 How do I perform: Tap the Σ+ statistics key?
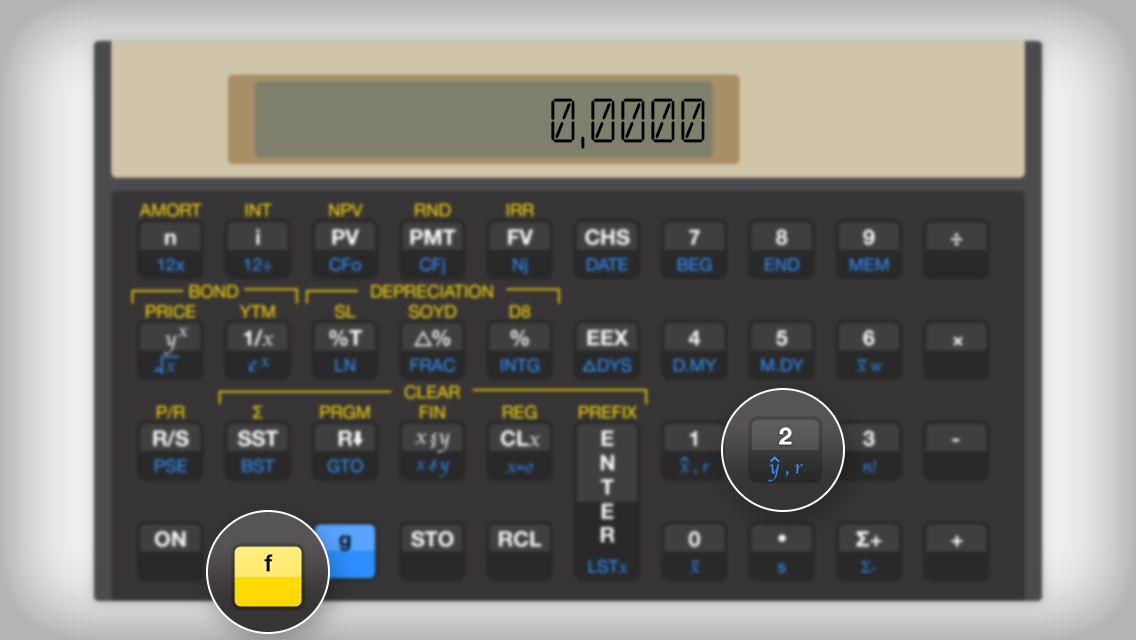[x=868, y=548]
